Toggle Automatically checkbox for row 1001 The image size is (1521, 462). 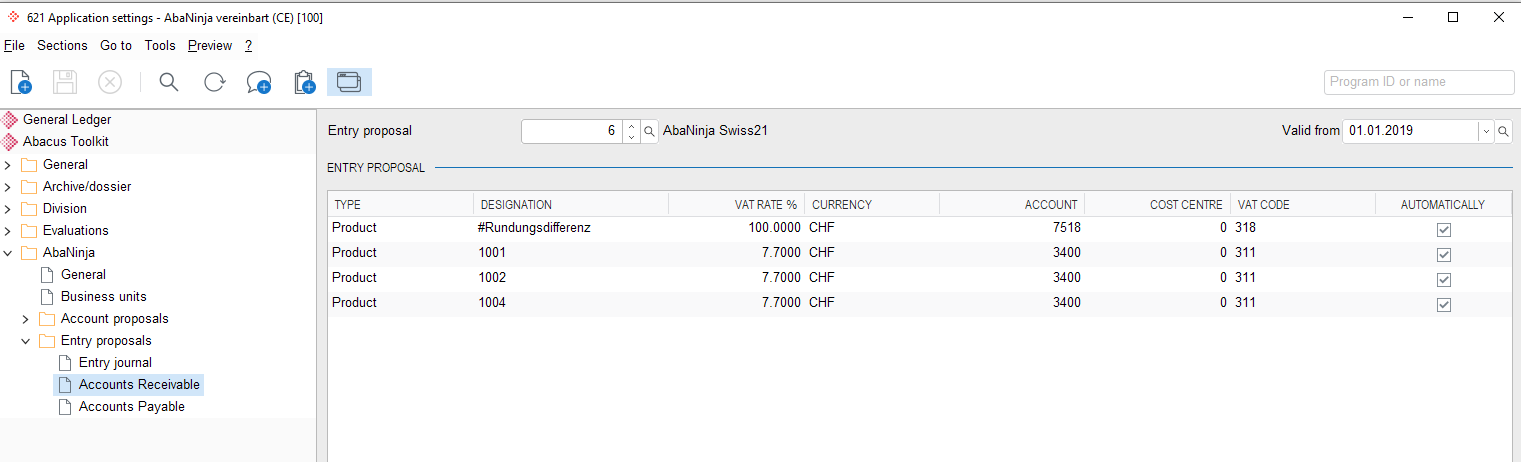1443,254
